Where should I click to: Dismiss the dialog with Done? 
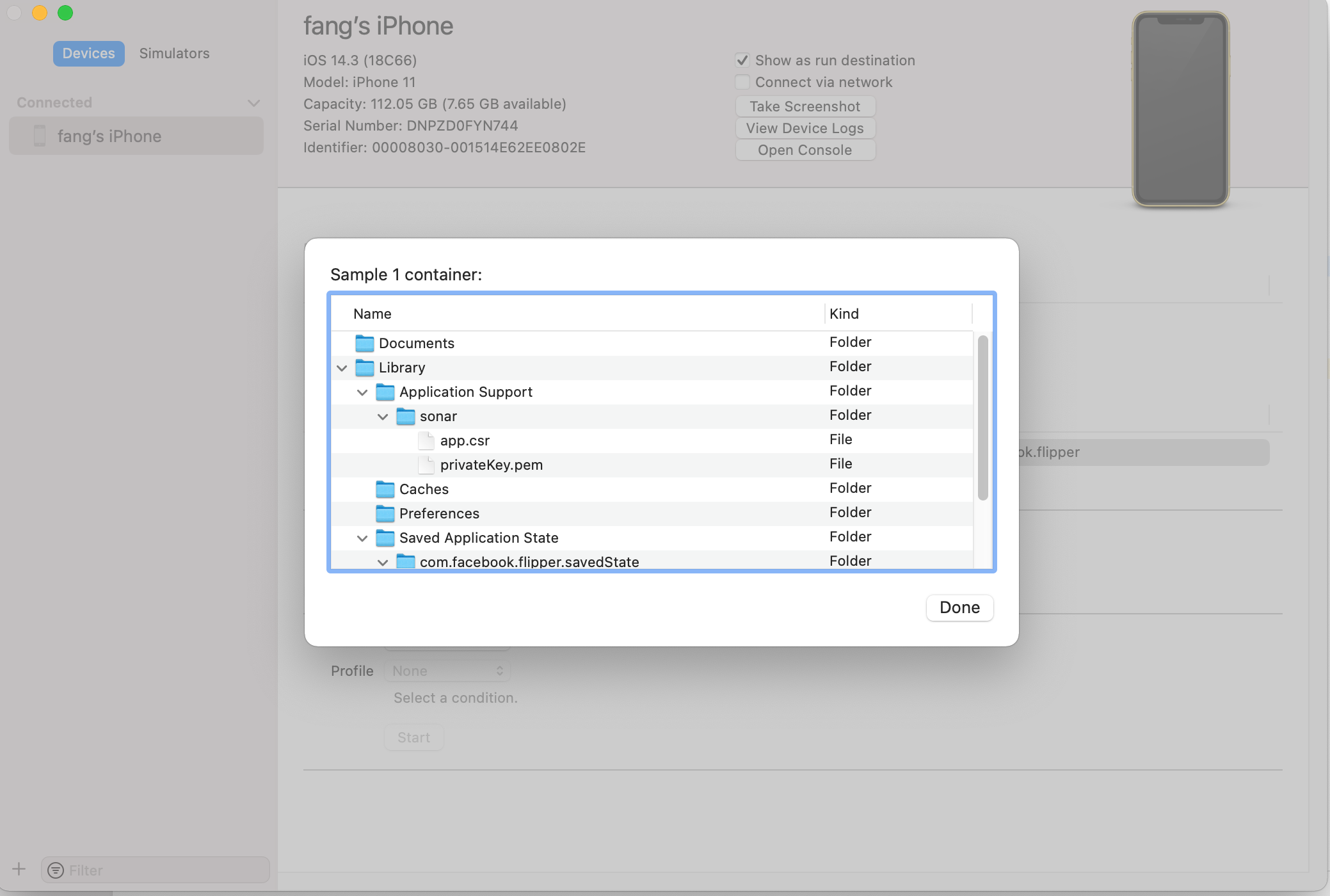click(x=959, y=607)
